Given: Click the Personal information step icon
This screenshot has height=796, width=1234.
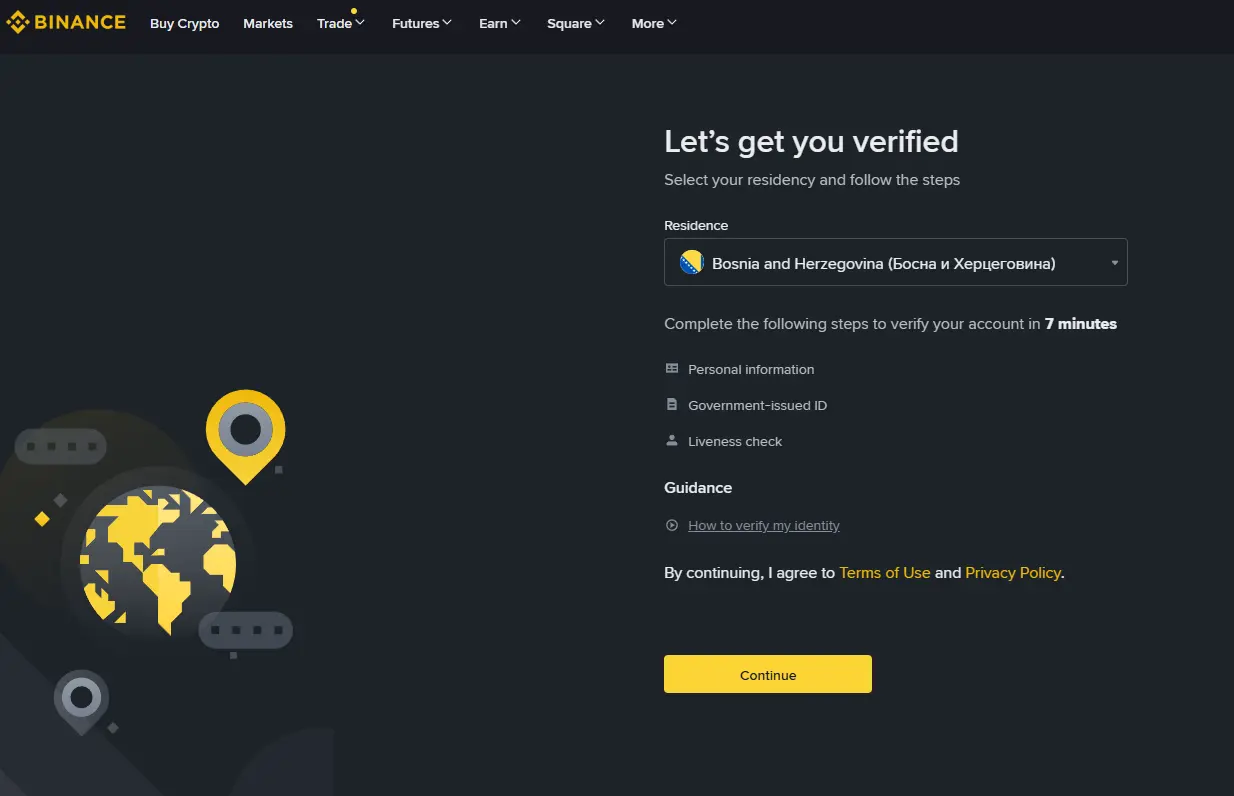Looking at the screenshot, I should click(x=671, y=368).
